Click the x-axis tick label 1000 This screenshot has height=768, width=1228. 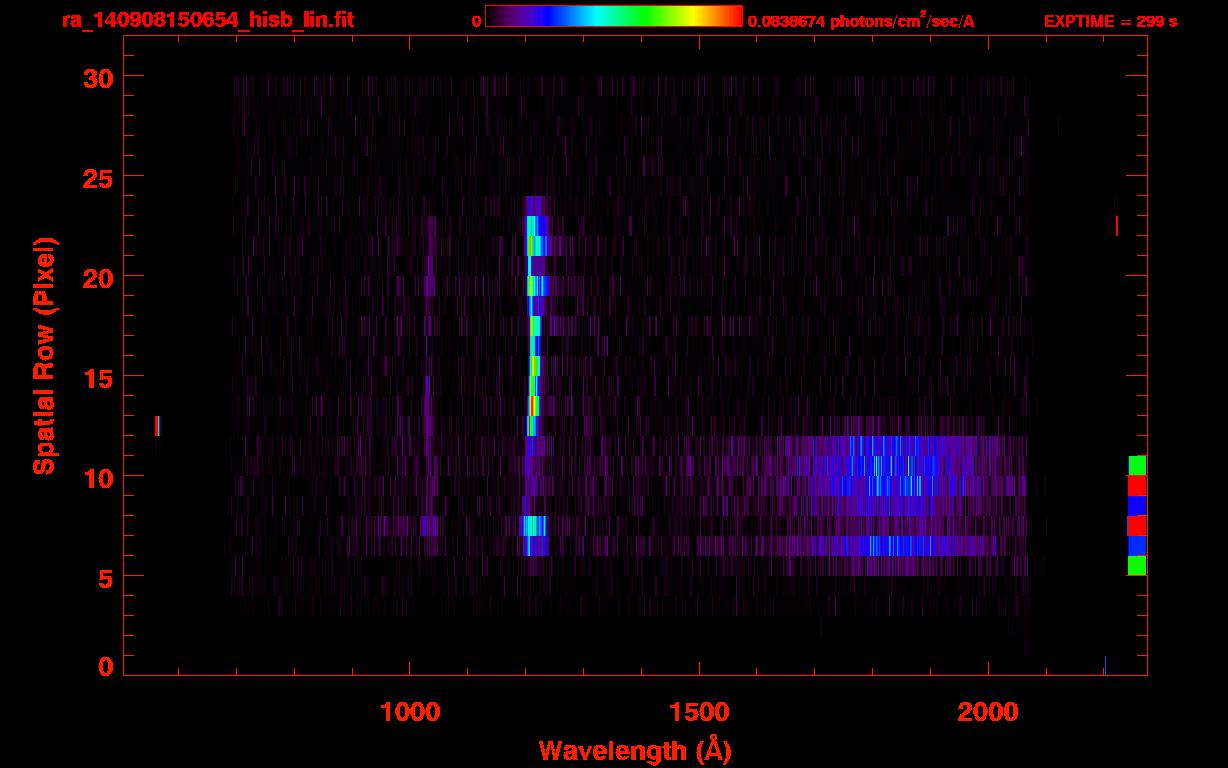point(410,712)
